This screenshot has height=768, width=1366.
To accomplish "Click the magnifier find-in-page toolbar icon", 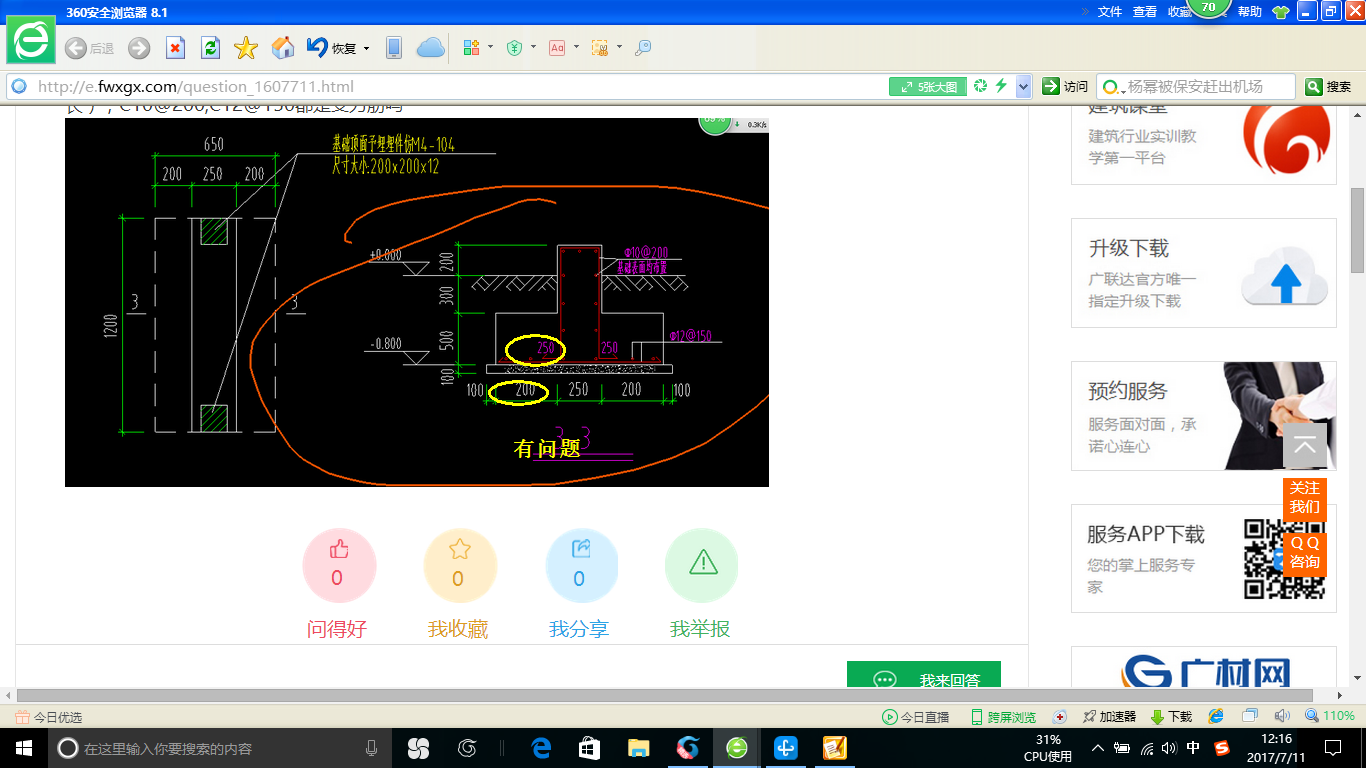I will 643,47.
